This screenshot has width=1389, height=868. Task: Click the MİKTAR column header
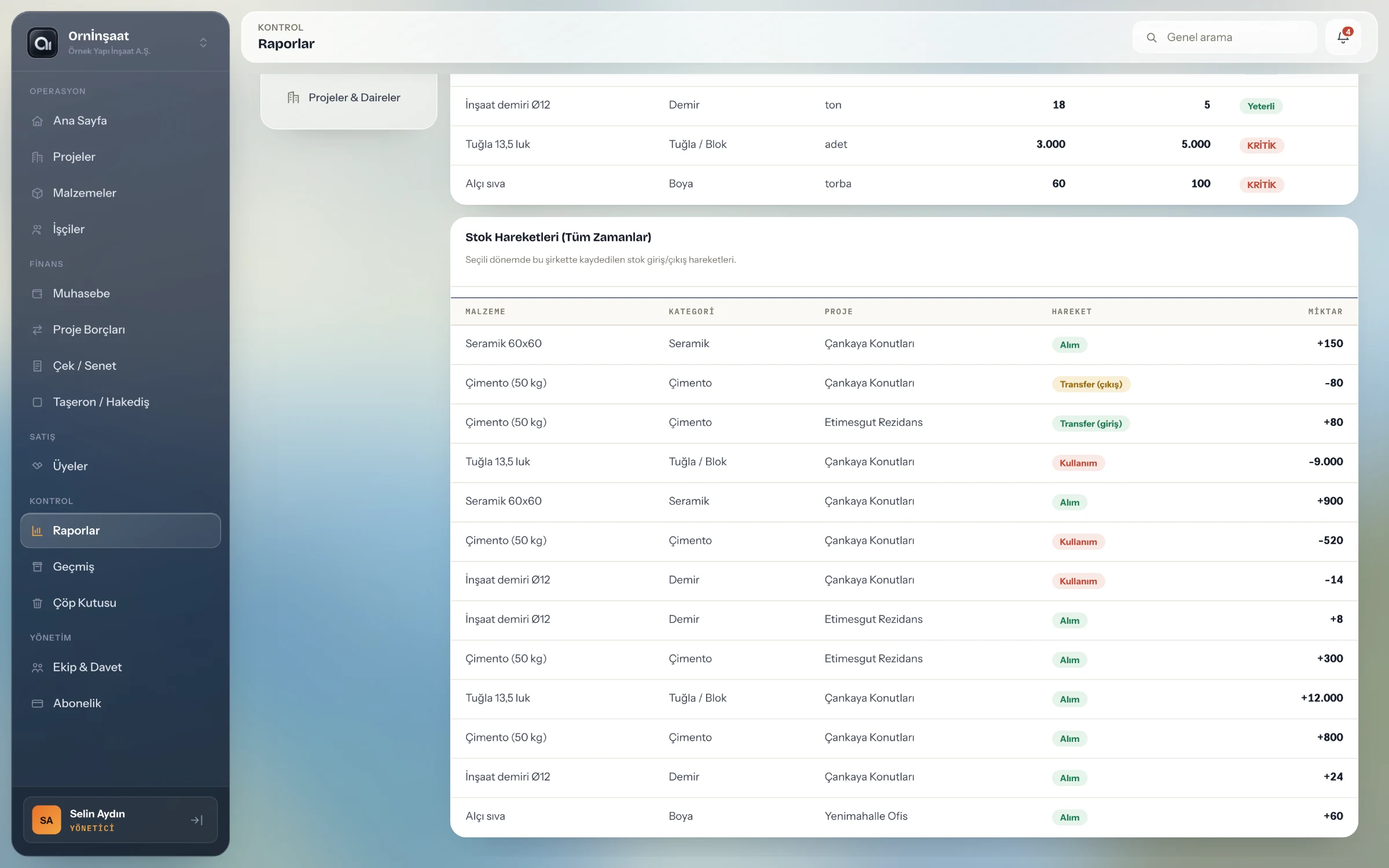click(1325, 311)
